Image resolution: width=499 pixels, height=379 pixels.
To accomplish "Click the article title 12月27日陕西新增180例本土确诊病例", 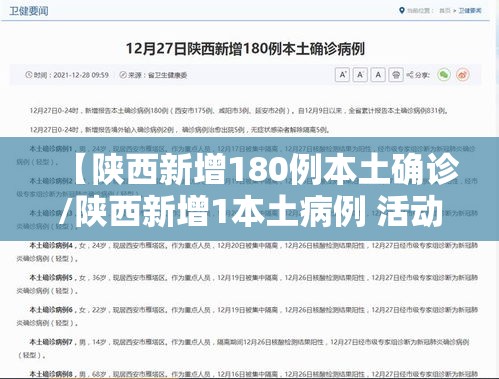I will (x=245, y=49).
